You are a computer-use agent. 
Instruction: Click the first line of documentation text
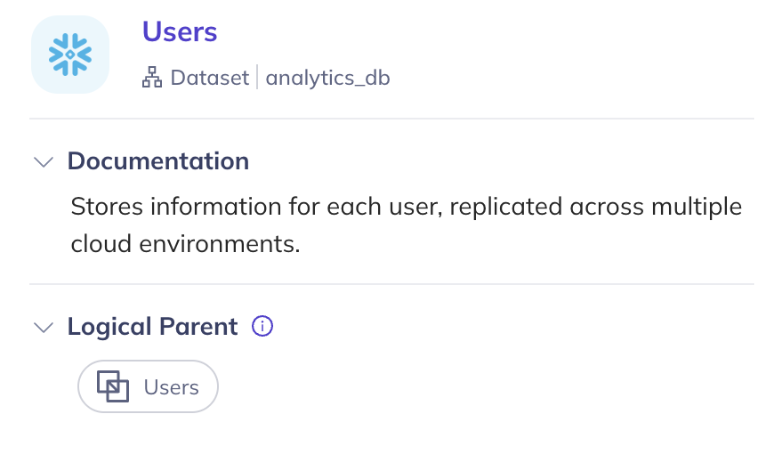click(x=406, y=207)
